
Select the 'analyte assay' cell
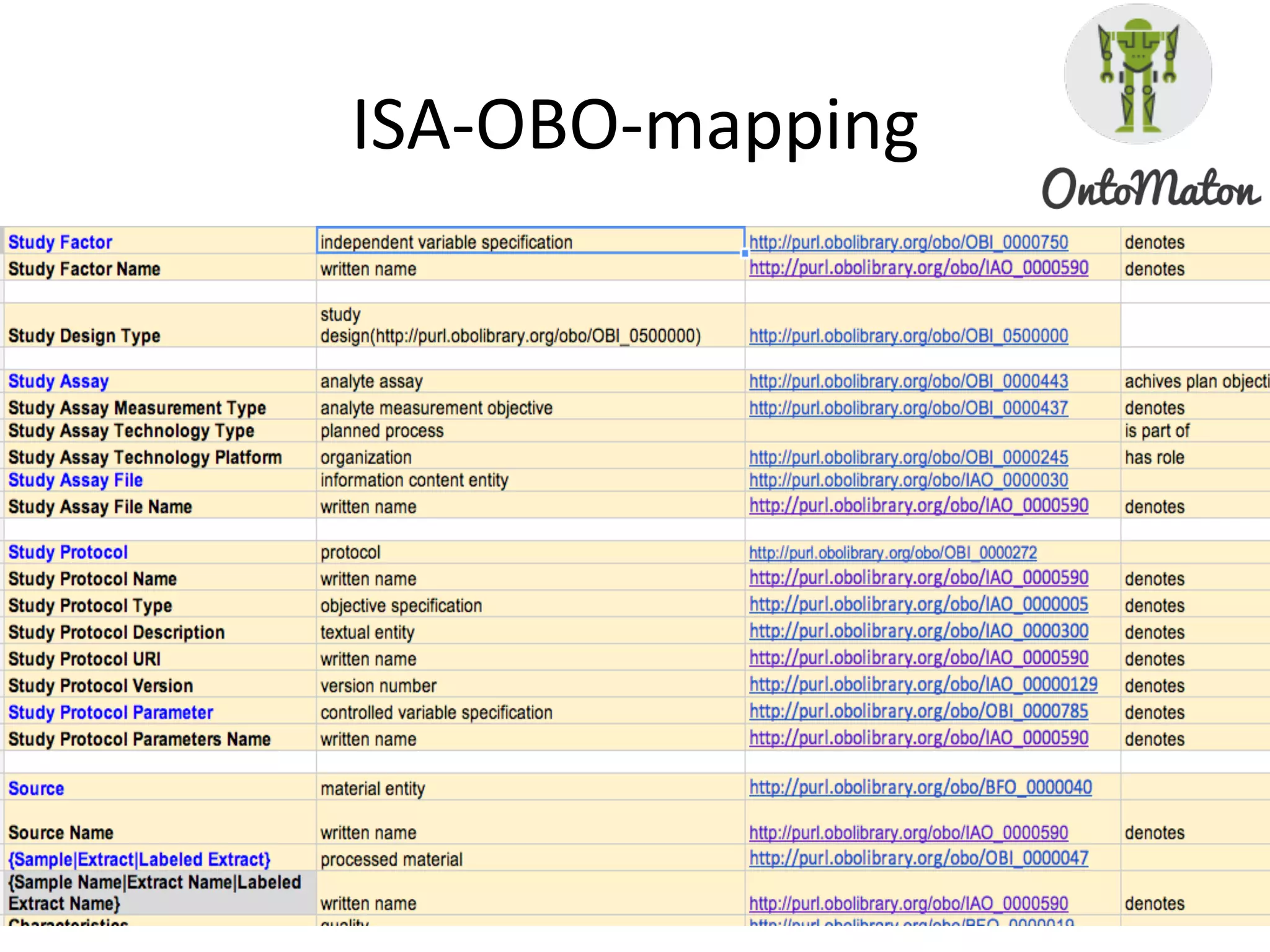(530, 381)
